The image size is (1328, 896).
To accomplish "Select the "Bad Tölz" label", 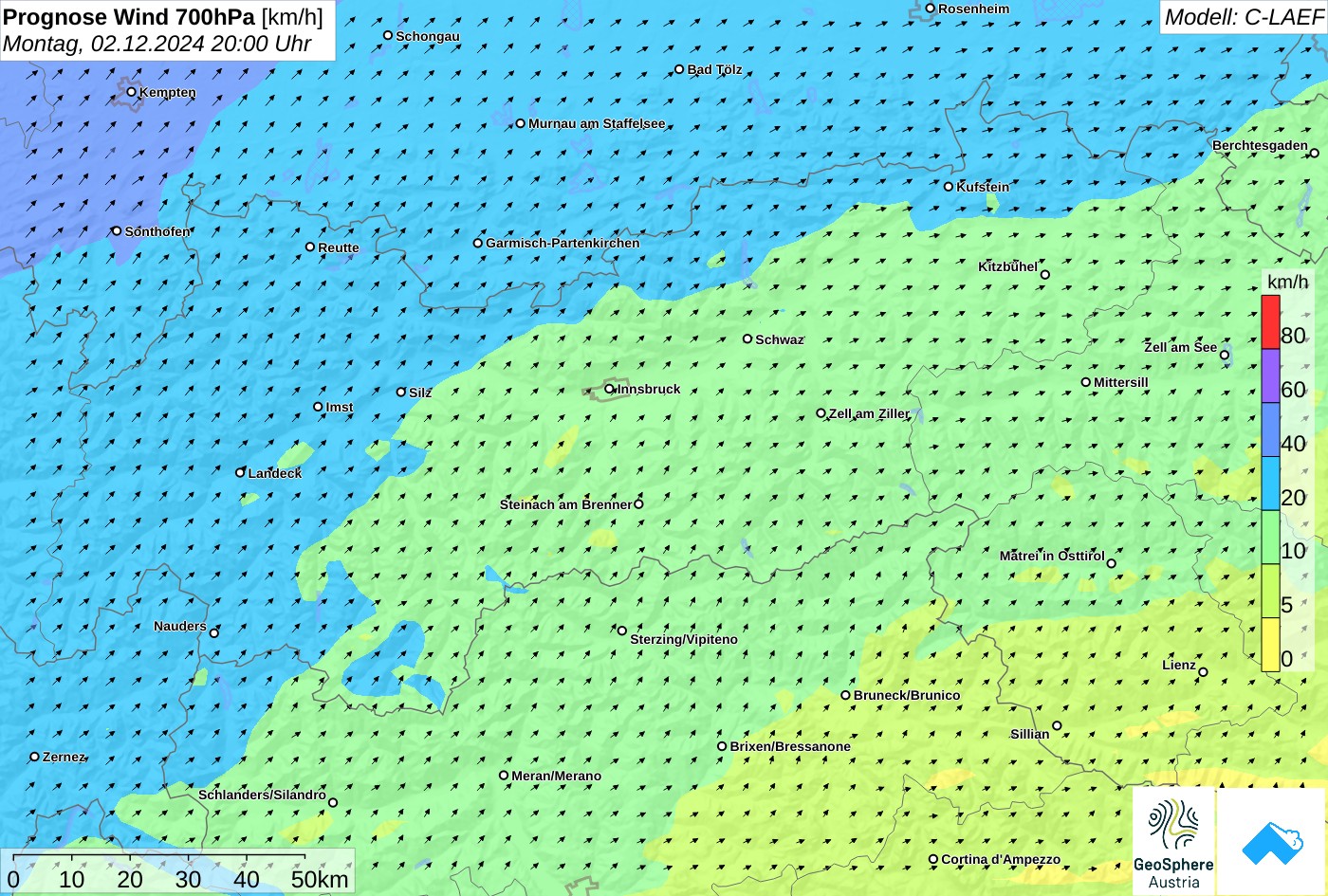I will [x=714, y=69].
